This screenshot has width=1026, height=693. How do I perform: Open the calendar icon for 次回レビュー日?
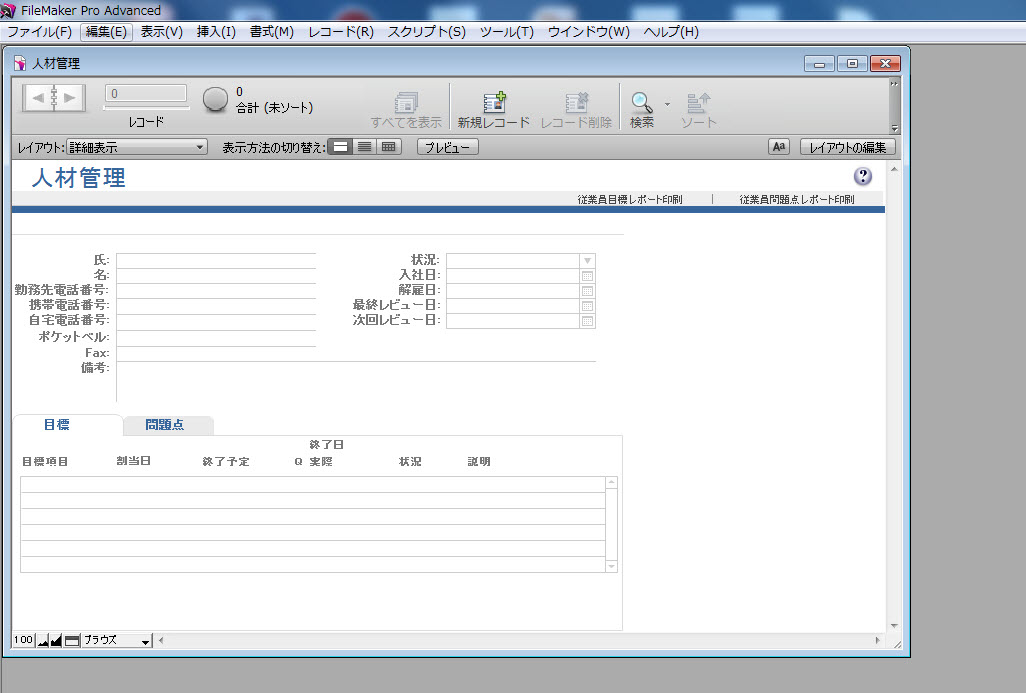coord(587,321)
